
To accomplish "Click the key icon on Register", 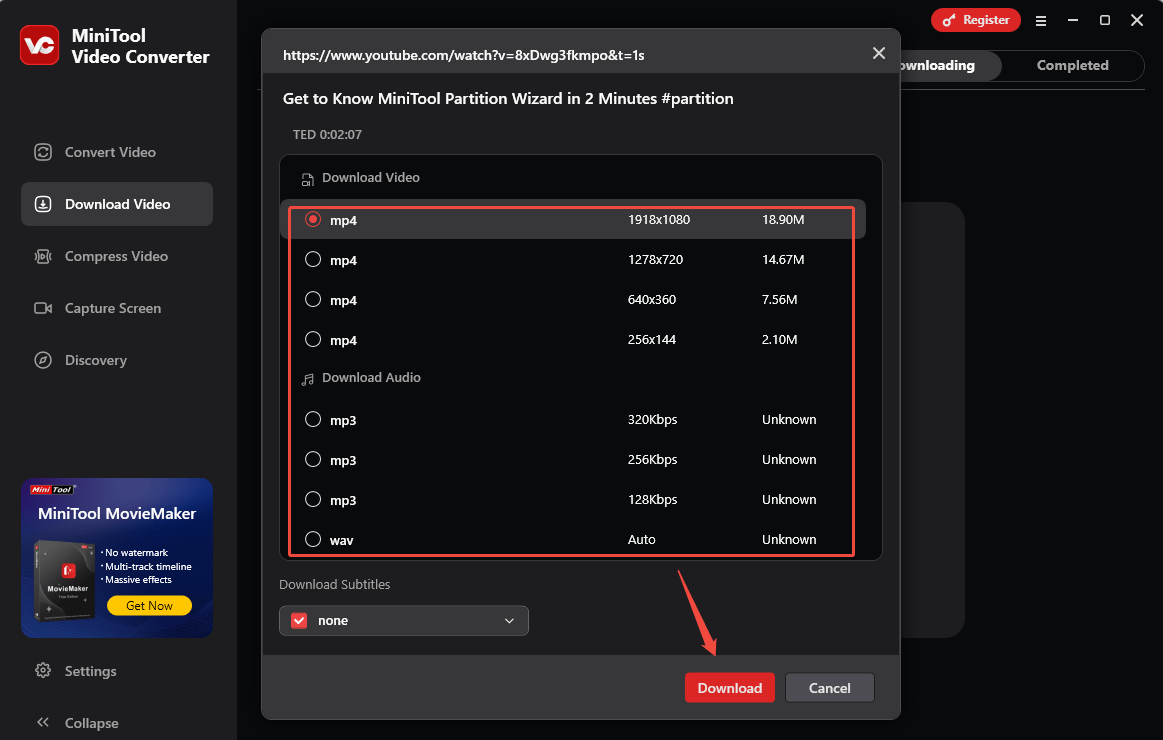I will [948, 21].
